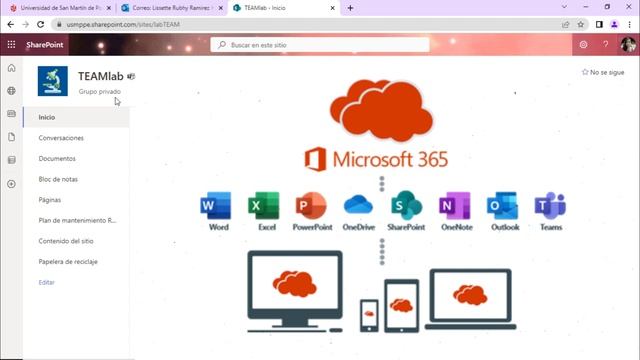Open the Chrome three-dot menu
Viewport: 640px width, 360px height.
point(629,24)
